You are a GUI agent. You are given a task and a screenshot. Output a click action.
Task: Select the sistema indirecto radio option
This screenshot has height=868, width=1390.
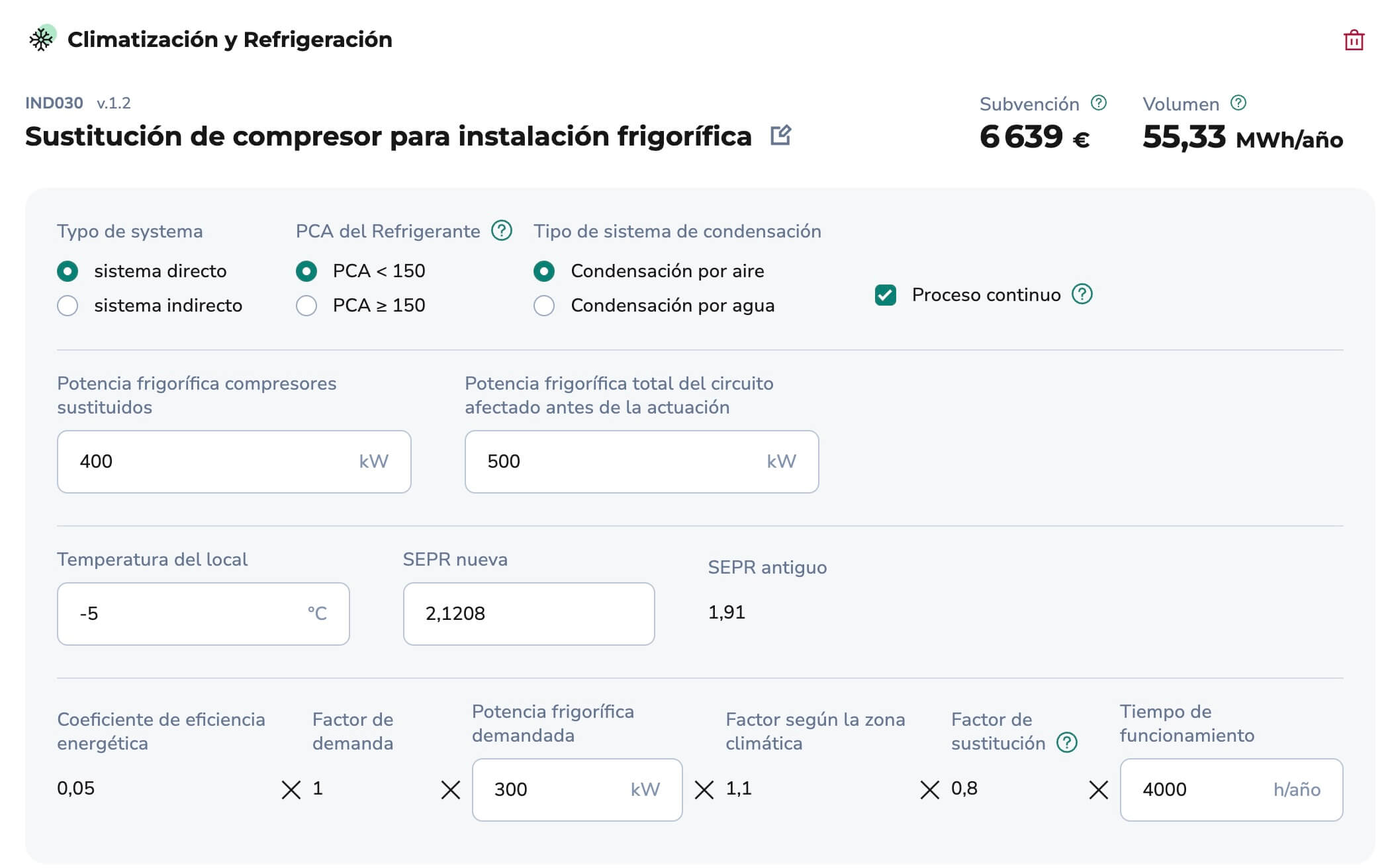point(68,306)
